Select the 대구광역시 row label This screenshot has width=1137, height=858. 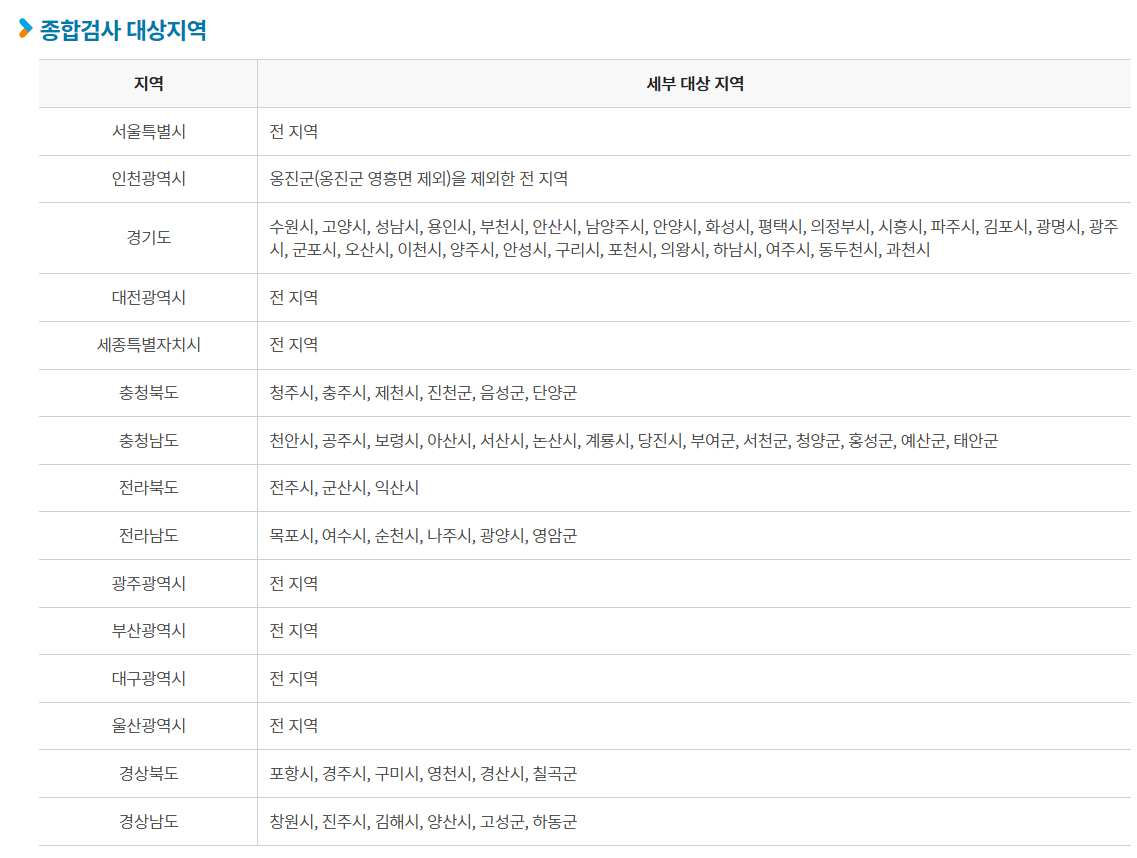click(149, 678)
